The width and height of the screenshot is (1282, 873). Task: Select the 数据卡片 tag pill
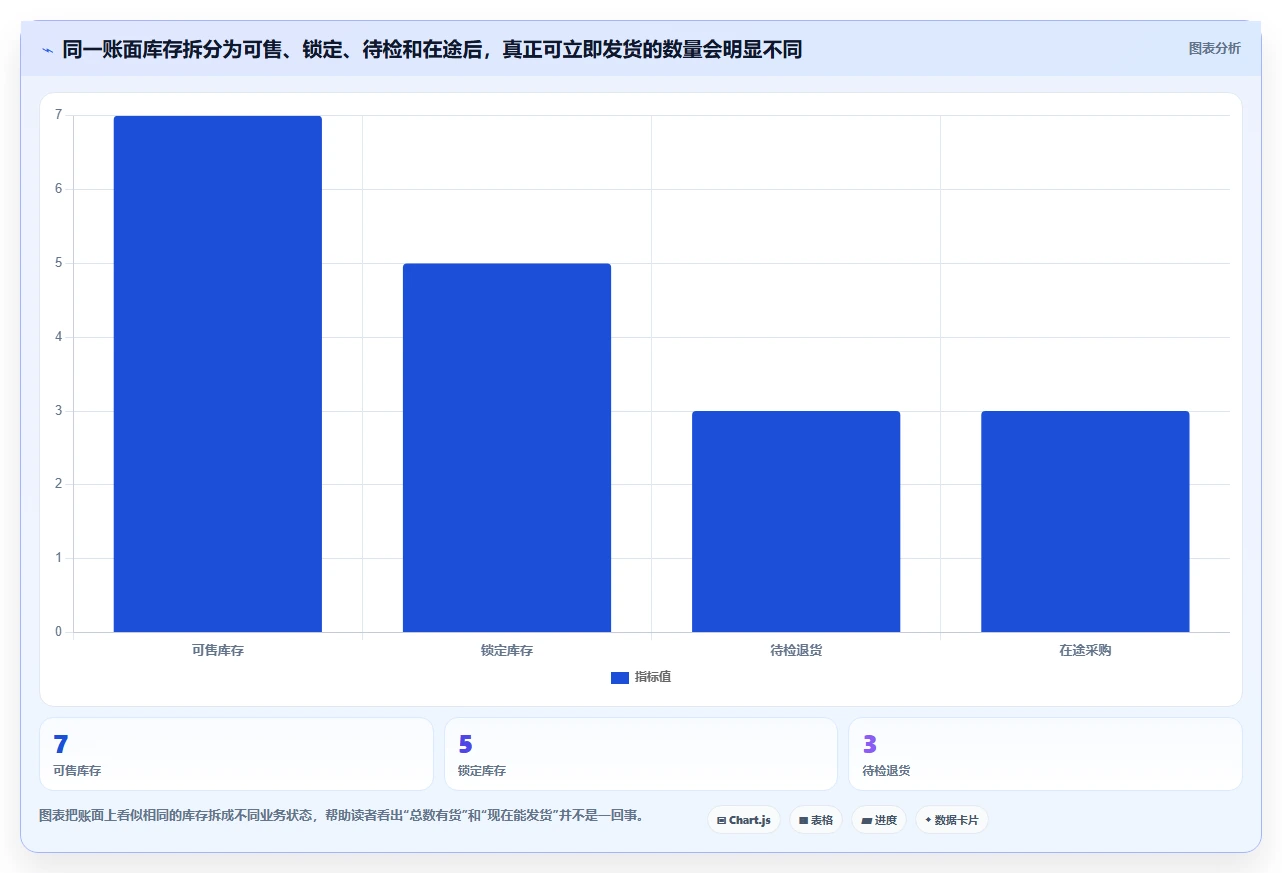pos(952,820)
